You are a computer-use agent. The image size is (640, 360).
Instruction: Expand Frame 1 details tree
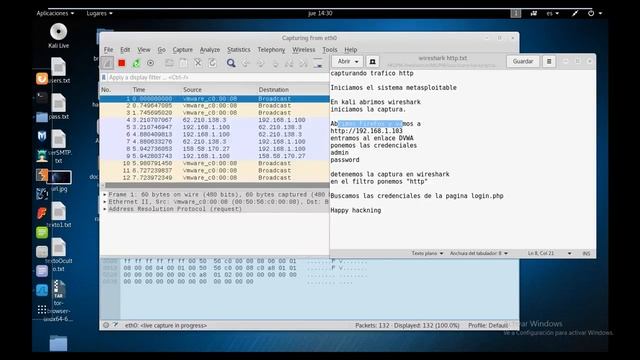(105, 195)
